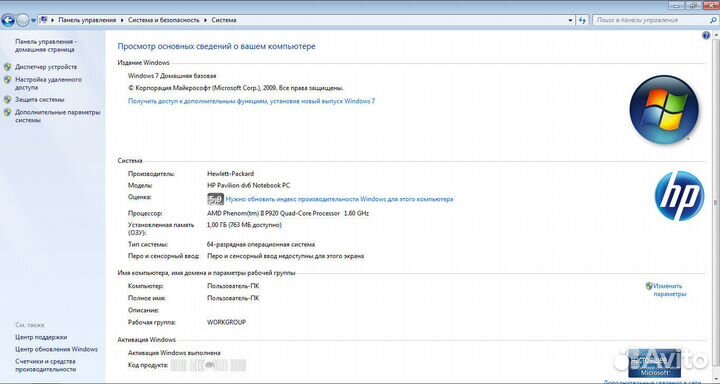720x384 pixels.
Task: Select Система и безопасность breadcrumb segment
Action: pyautogui.click(x=164, y=20)
